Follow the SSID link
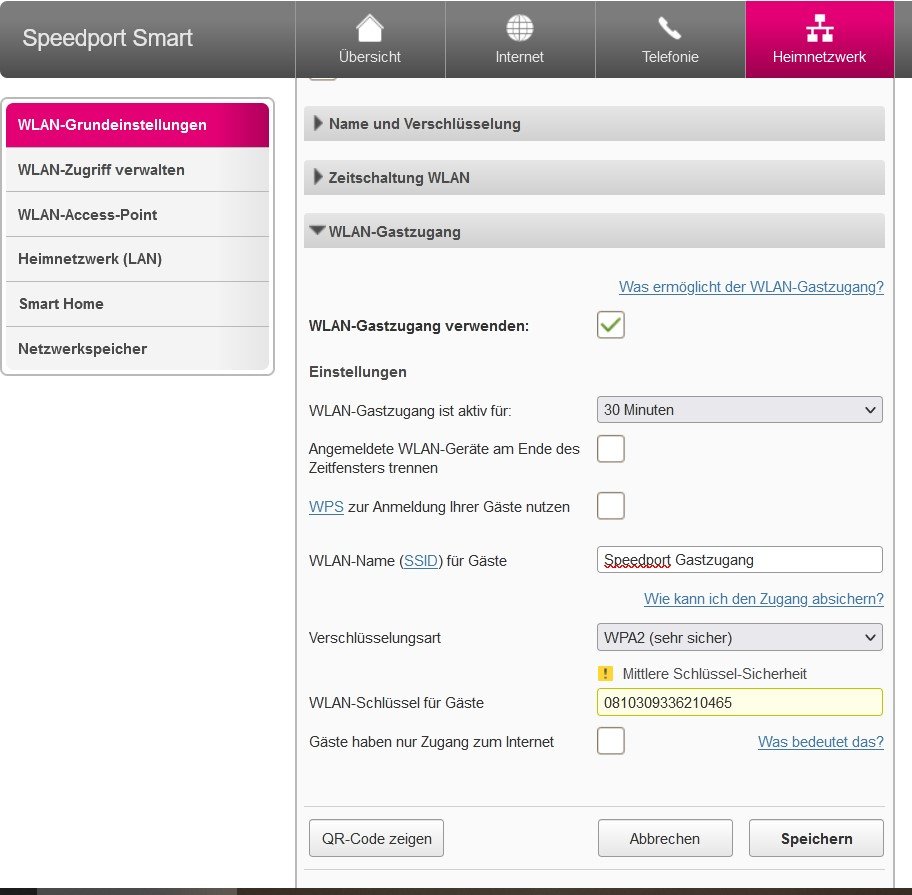 point(421,561)
